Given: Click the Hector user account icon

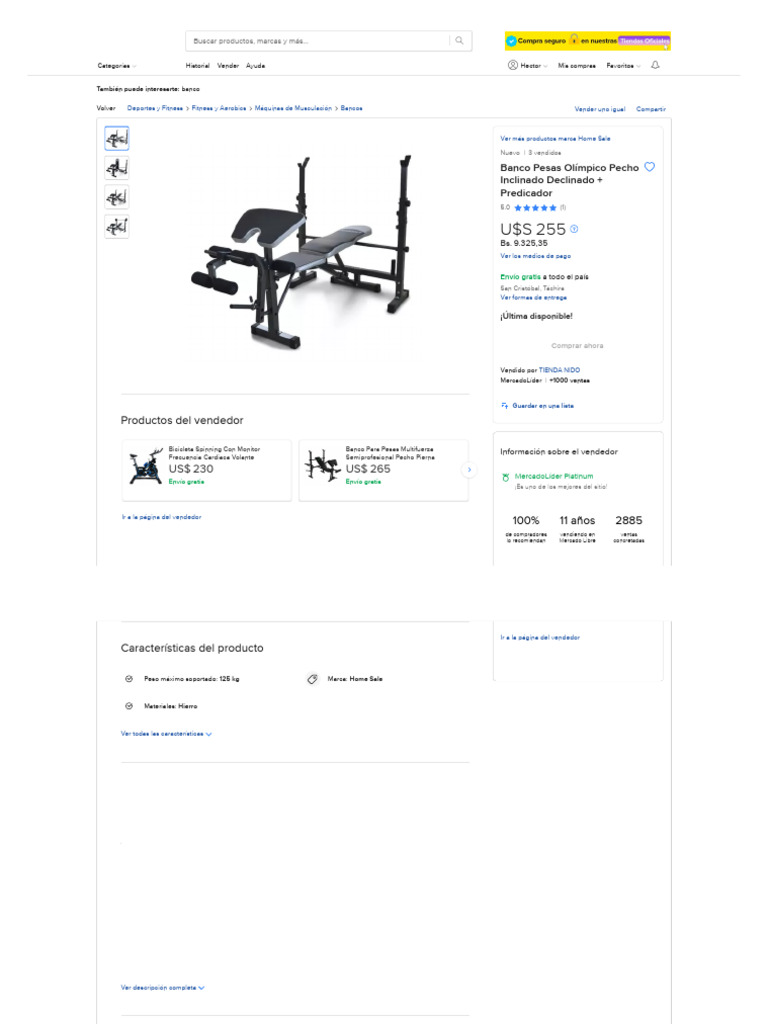Looking at the screenshot, I should coord(513,65).
